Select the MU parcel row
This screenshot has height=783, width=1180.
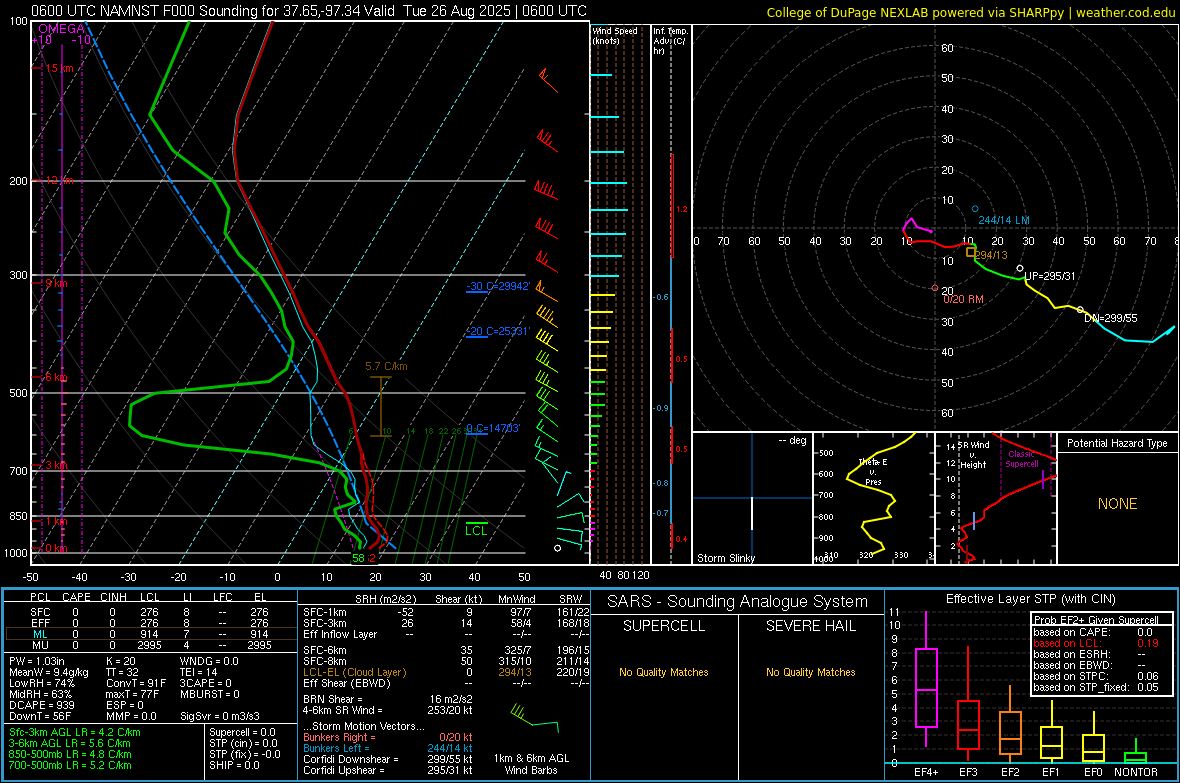tap(151, 645)
